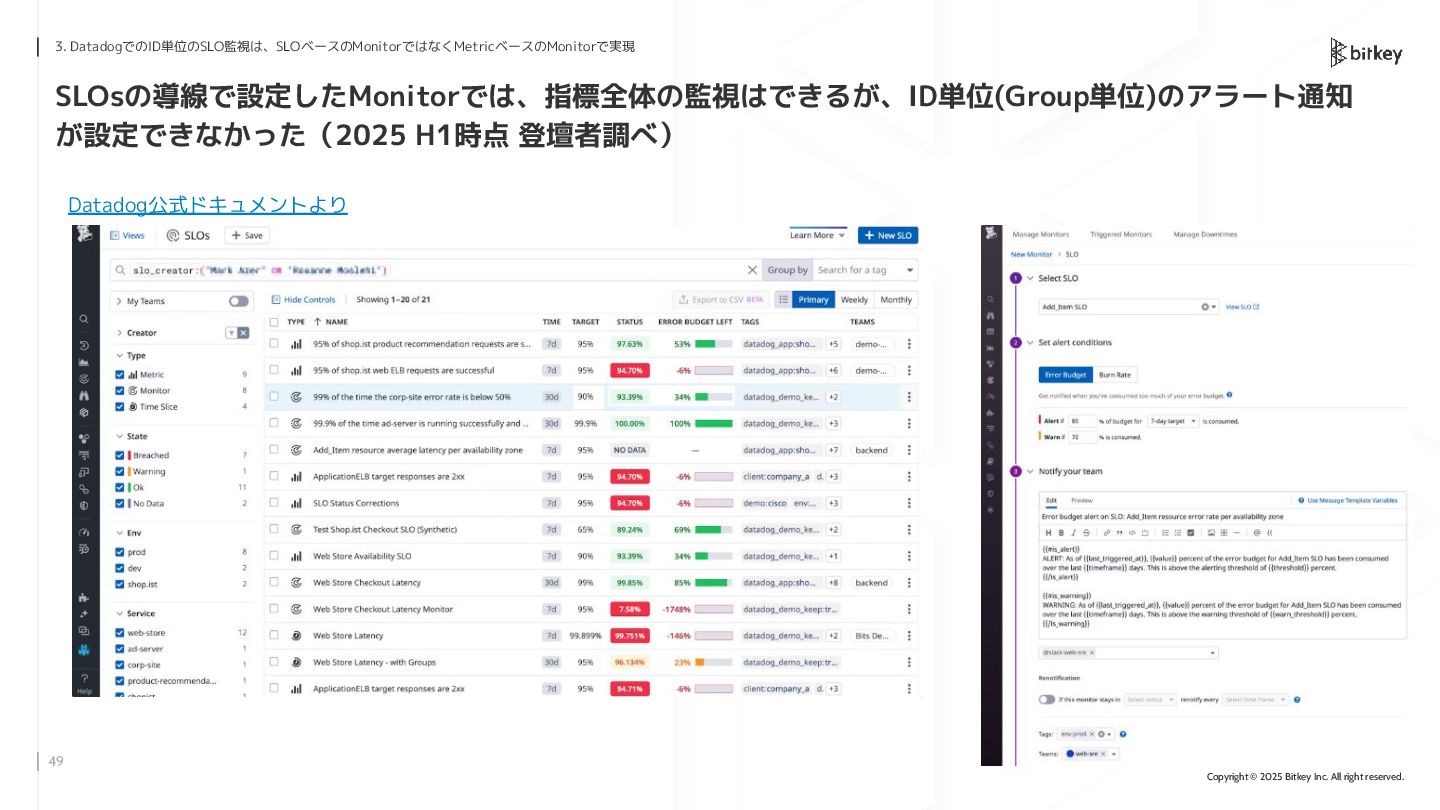This screenshot has width=1440, height=810.
Task: Open Manage Downtimes tab
Action: 1205,235
